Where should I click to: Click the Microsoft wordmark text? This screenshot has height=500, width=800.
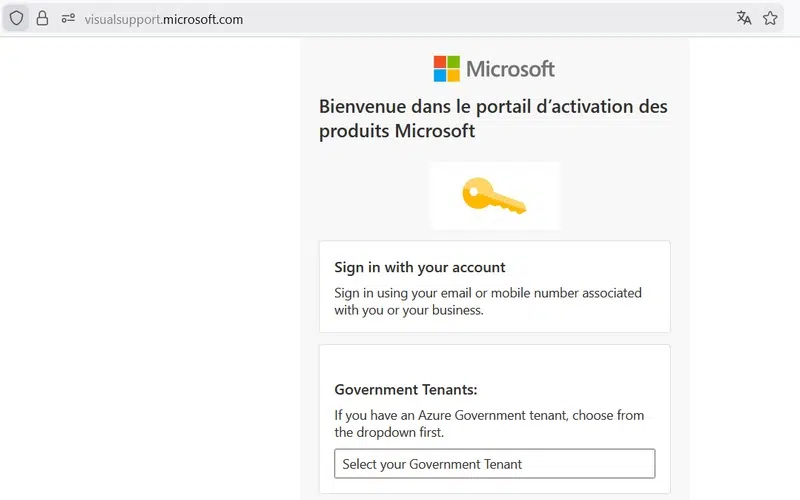[510, 69]
